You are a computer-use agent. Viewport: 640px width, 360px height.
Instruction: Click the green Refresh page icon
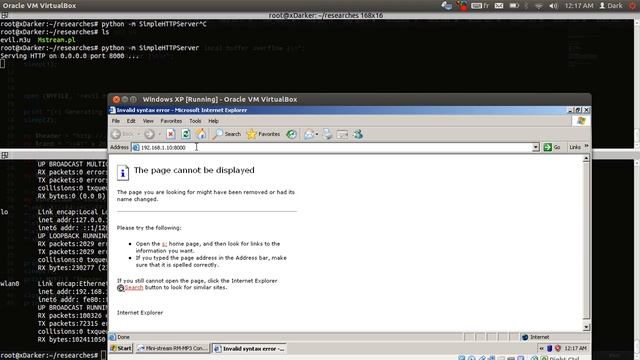point(186,134)
